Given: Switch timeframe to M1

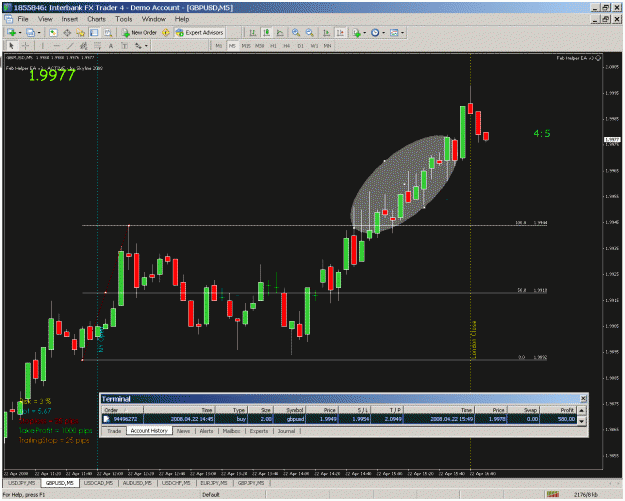Looking at the screenshot, I should (218, 46).
